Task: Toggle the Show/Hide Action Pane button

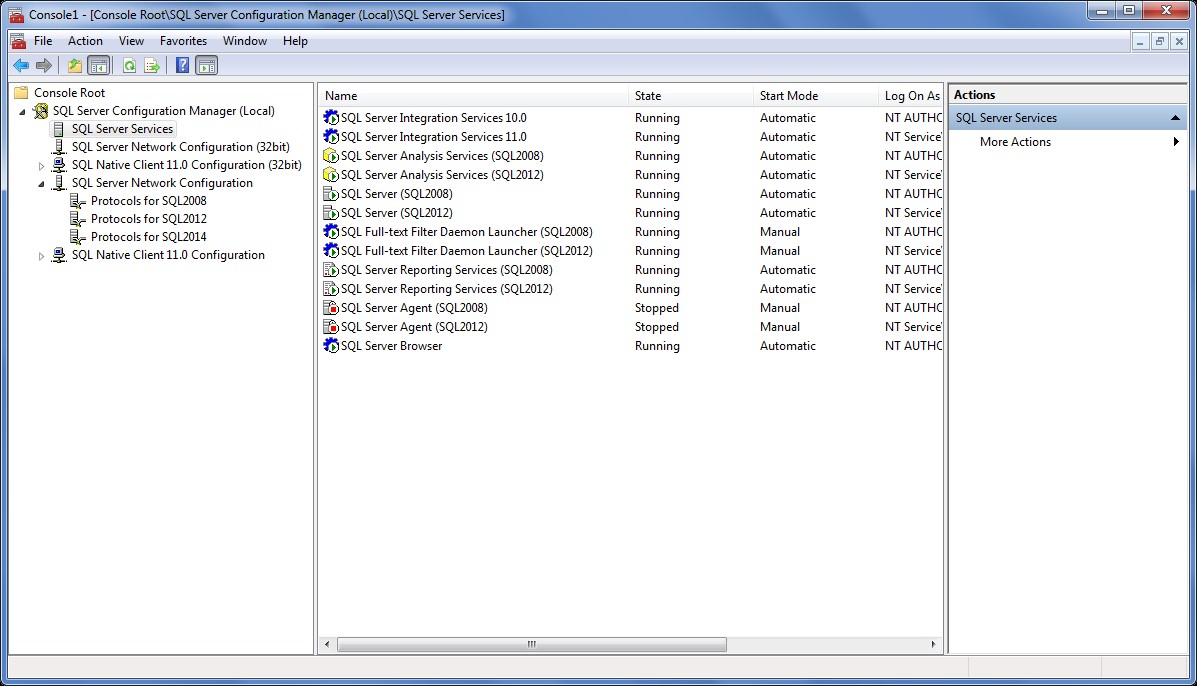Action: [x=206, y=66]
